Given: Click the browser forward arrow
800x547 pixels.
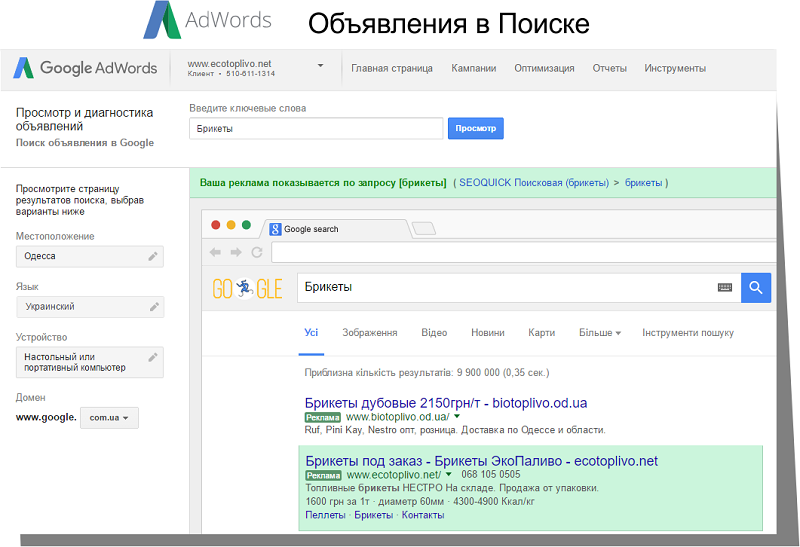Looking at the screenshot, I should click(x=236, y=252).
